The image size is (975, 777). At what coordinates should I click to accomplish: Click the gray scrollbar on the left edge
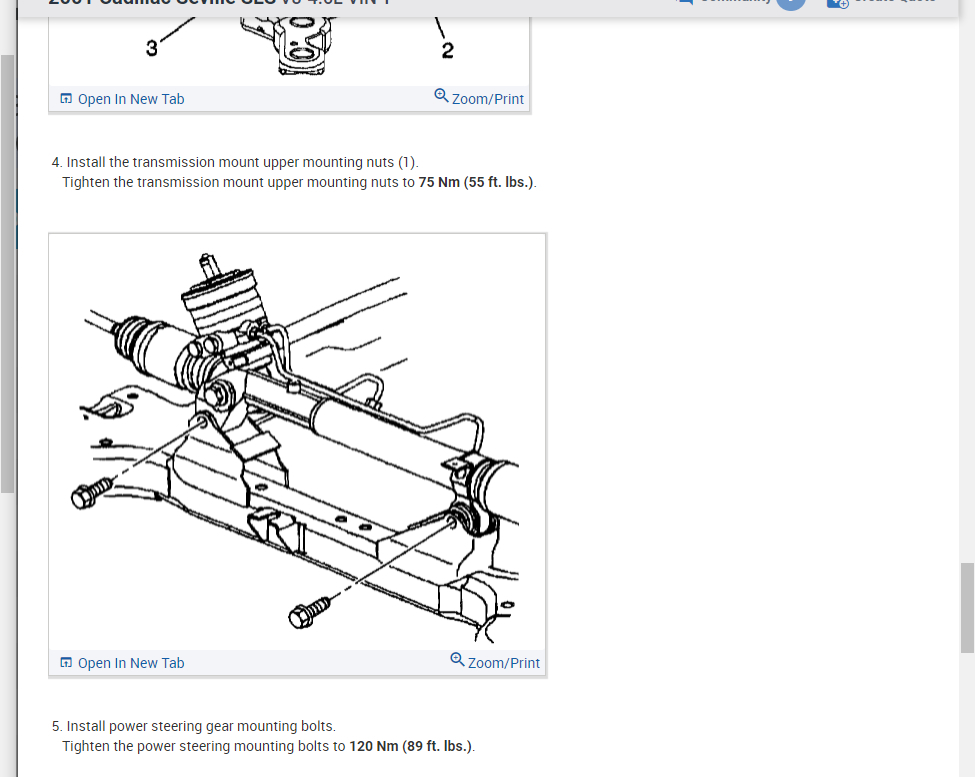tap(7, 274)
